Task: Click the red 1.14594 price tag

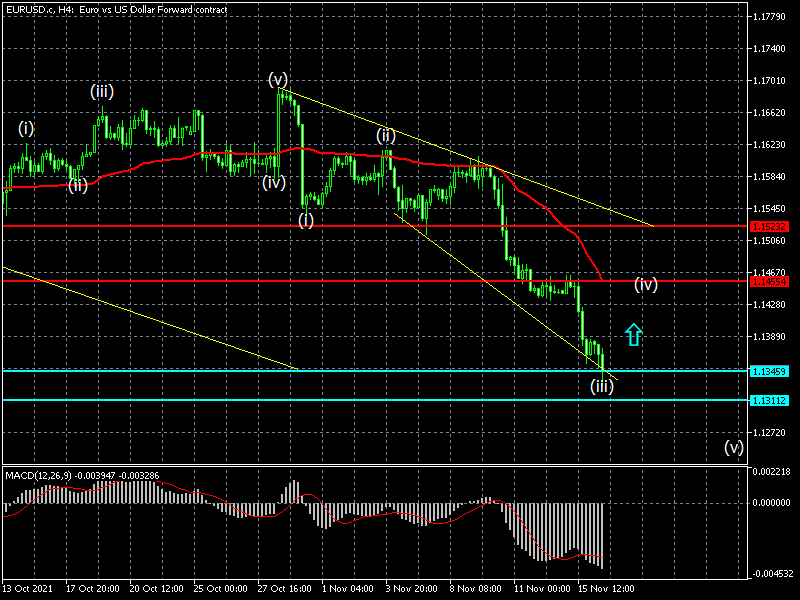Action: click(769, 281)
